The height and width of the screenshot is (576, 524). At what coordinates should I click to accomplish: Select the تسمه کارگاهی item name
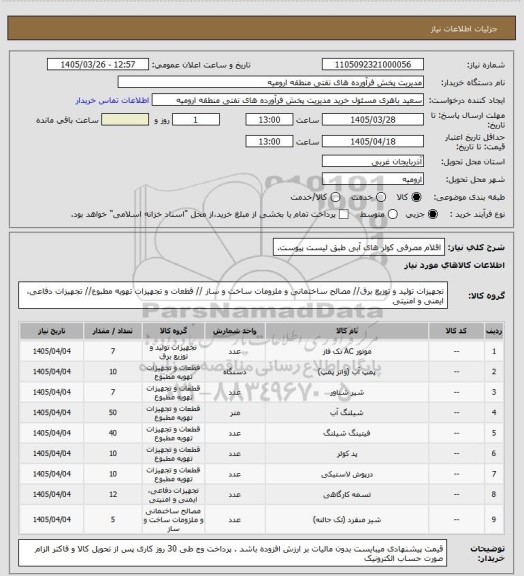point(347,495)
